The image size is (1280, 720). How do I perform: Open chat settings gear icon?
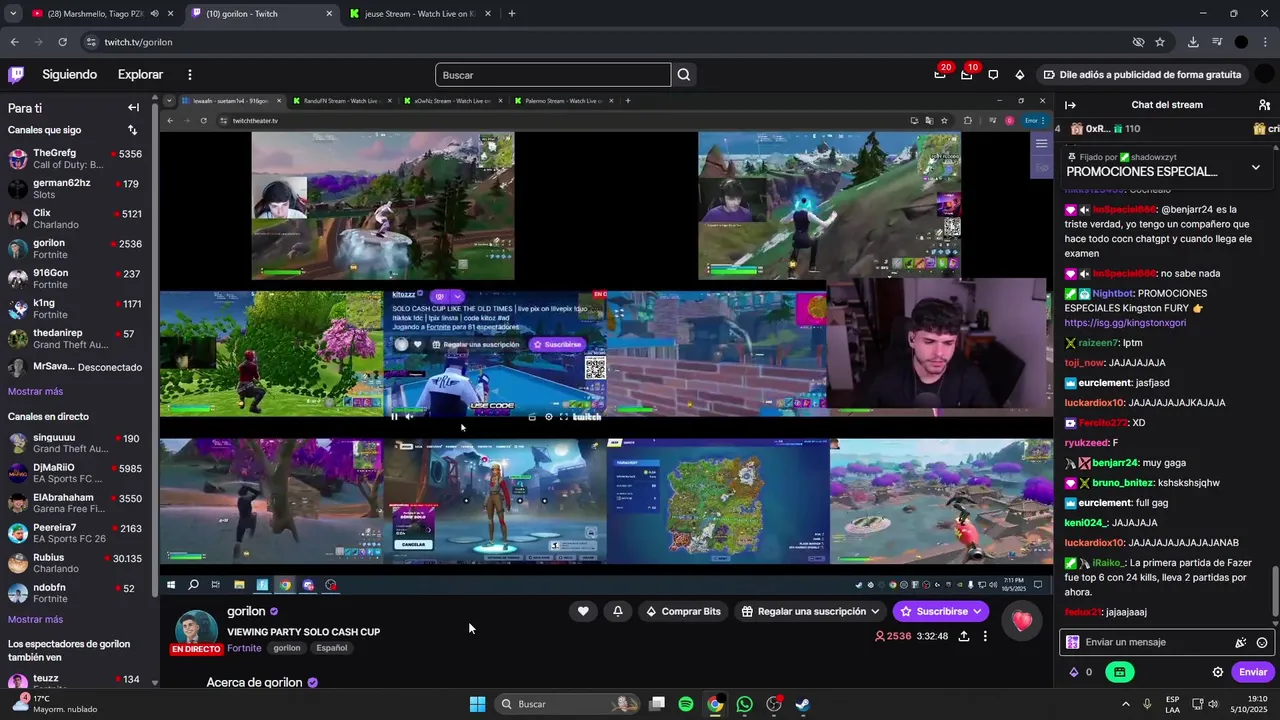(1218, 672)
